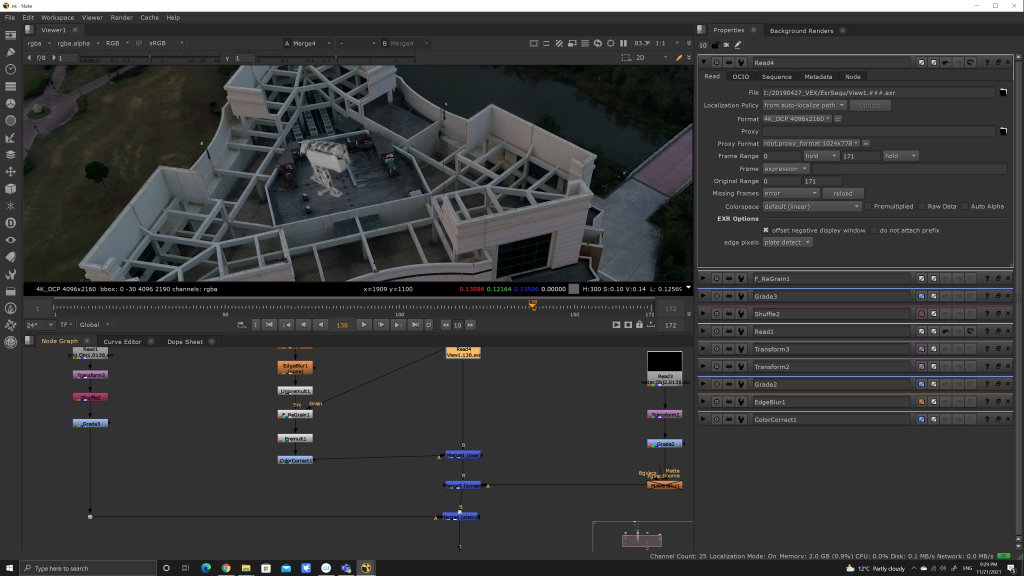Open the Merge nodes toolbar icon

10,154
